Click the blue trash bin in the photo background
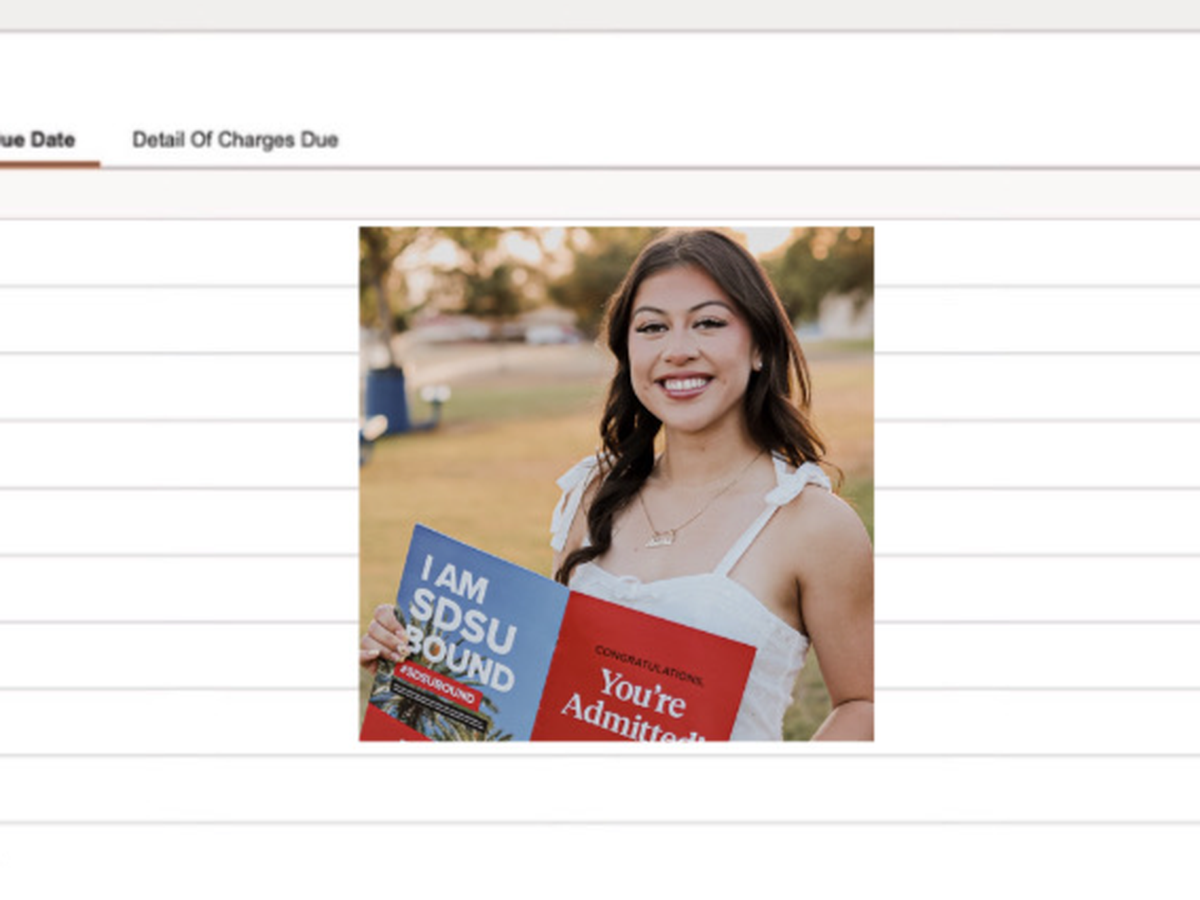This screenshot has width=1200, height=900. (x=387, y=398)
